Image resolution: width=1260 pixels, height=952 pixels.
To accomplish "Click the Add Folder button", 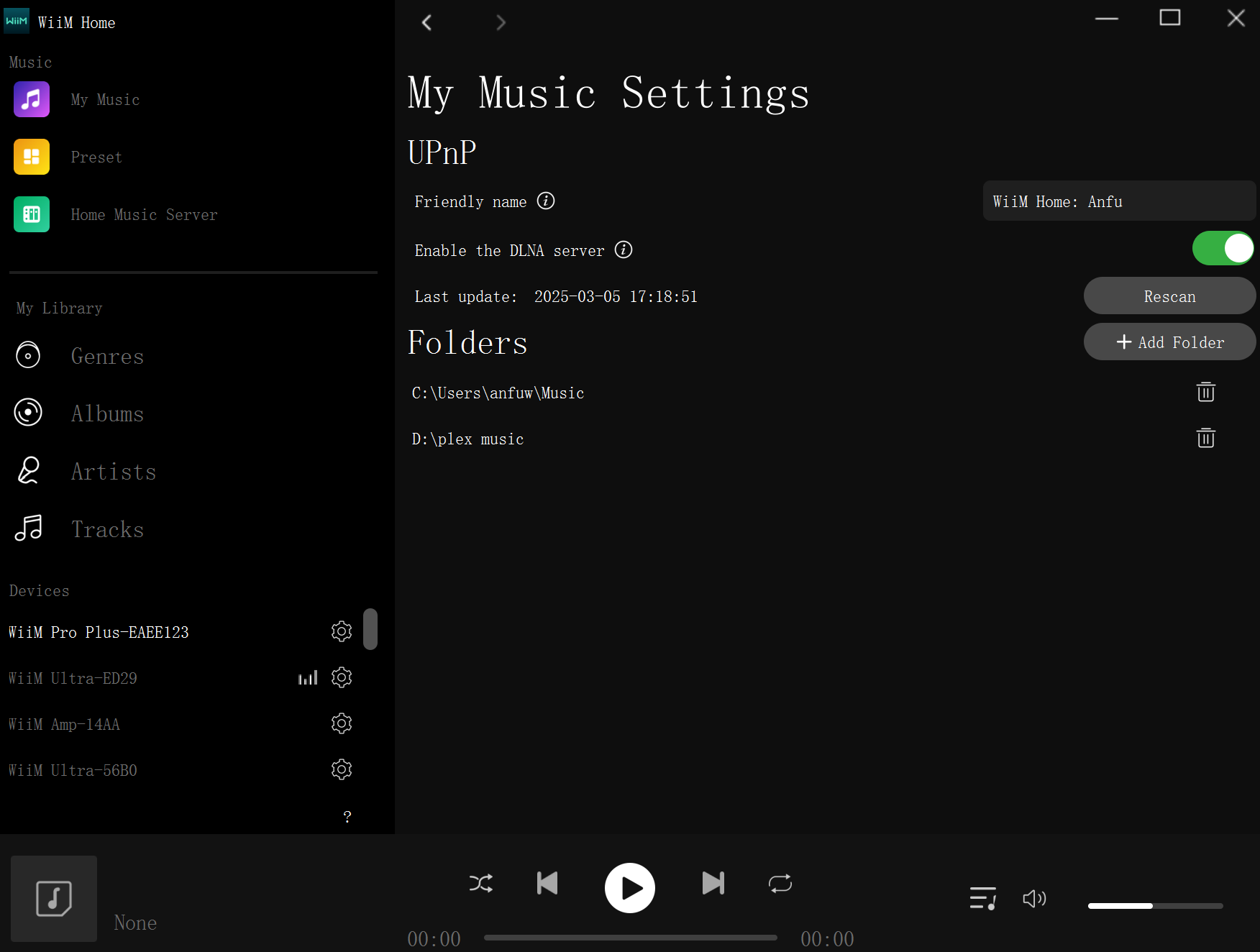I will 1170,342.
